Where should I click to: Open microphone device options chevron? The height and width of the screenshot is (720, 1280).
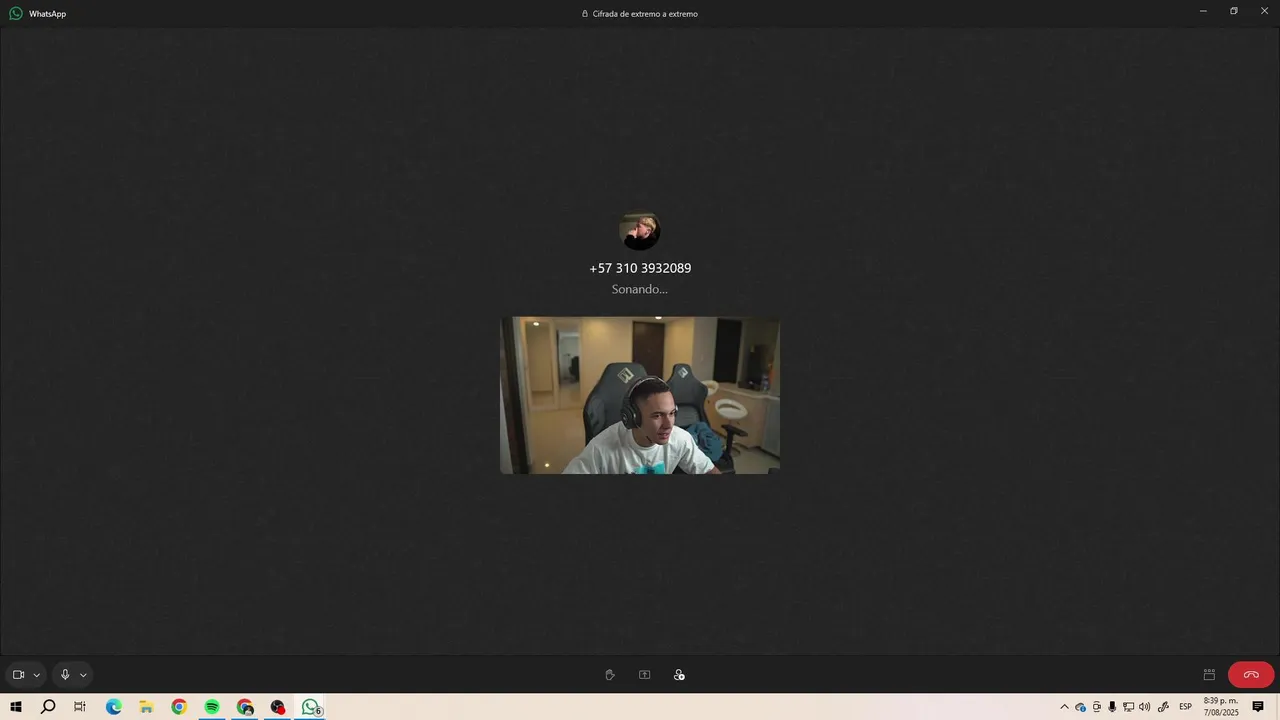point(83,675)
